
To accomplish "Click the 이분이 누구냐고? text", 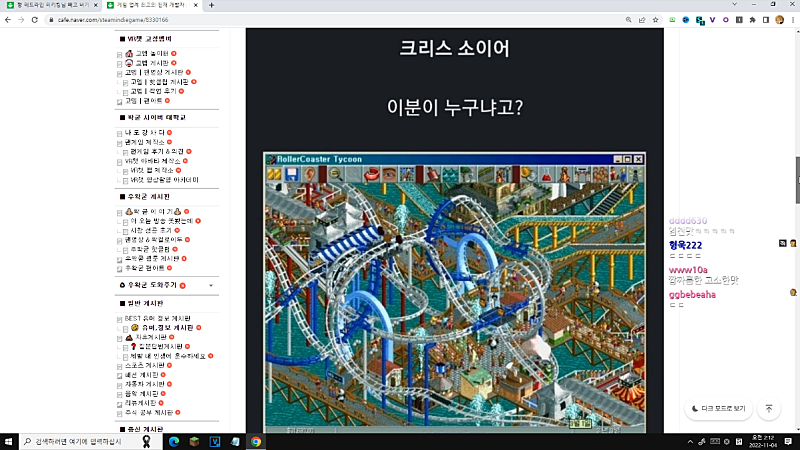I will [x=455, y=108].
